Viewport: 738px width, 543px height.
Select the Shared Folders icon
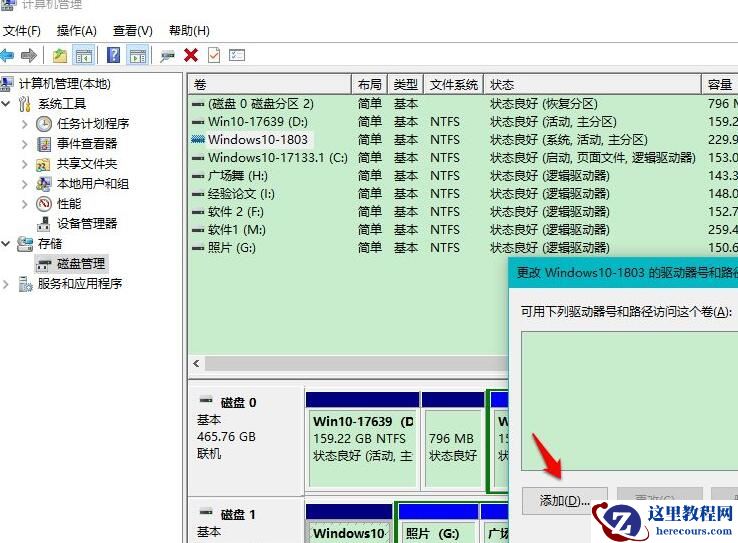[43, 164]
